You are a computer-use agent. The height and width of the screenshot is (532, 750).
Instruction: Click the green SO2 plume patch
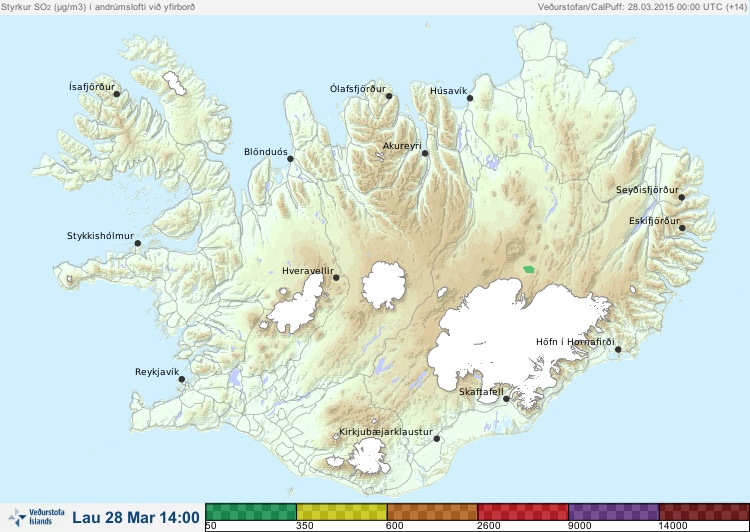click(529, 270)
